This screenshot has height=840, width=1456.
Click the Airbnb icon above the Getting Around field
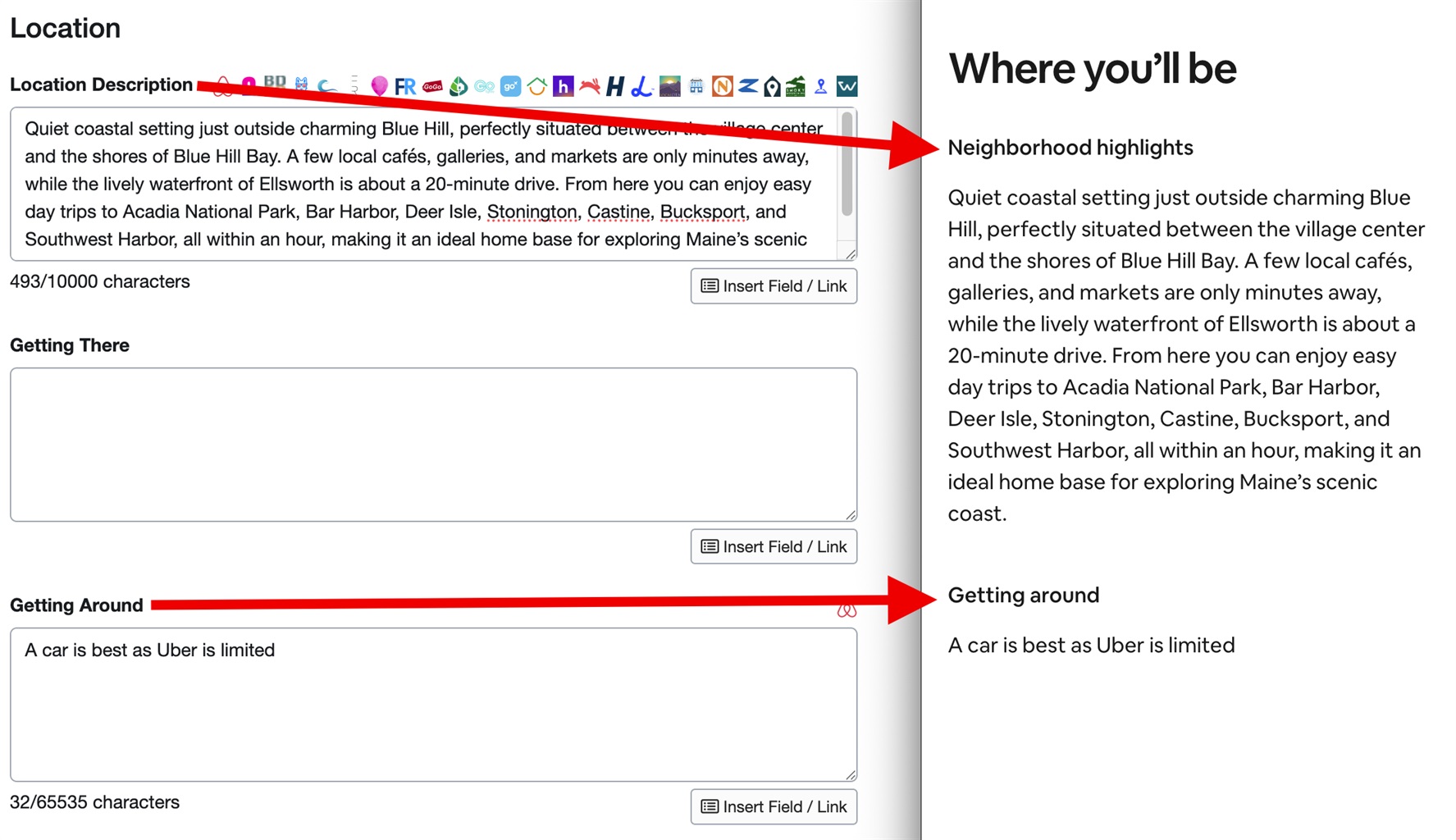coord(846,609)
